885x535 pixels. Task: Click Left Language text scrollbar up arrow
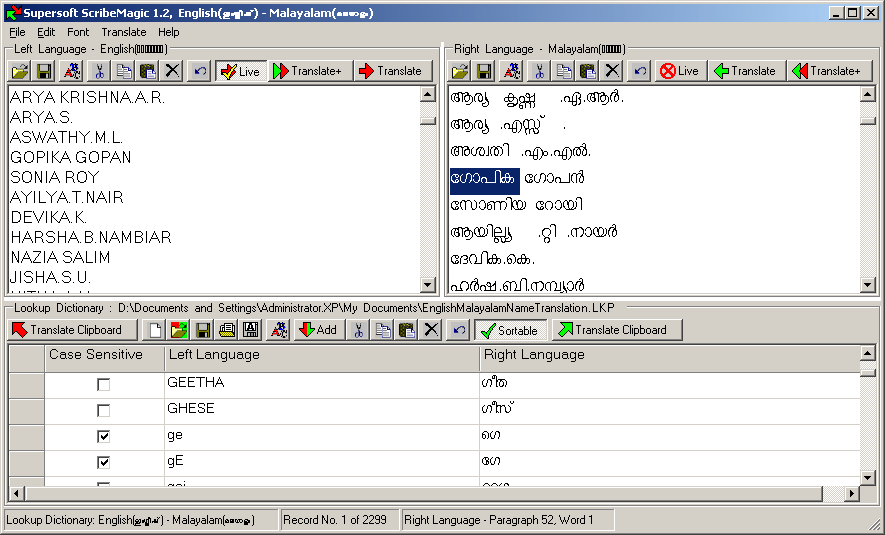428,94
